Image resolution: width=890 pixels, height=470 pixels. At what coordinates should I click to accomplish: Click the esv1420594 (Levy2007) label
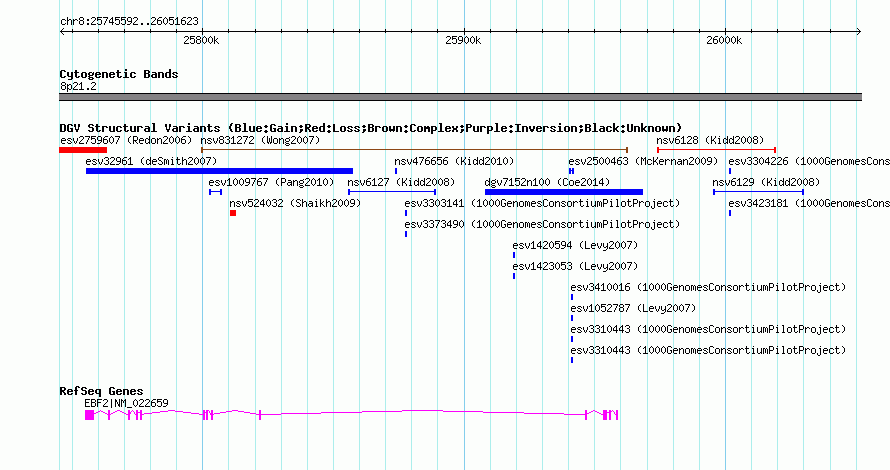click(x=575, y=245)
